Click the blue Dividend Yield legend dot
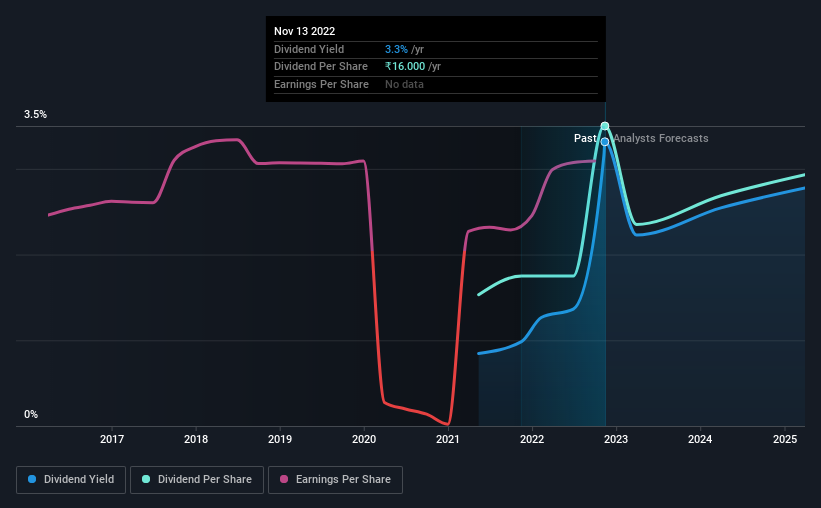 [x=32, y=479]
